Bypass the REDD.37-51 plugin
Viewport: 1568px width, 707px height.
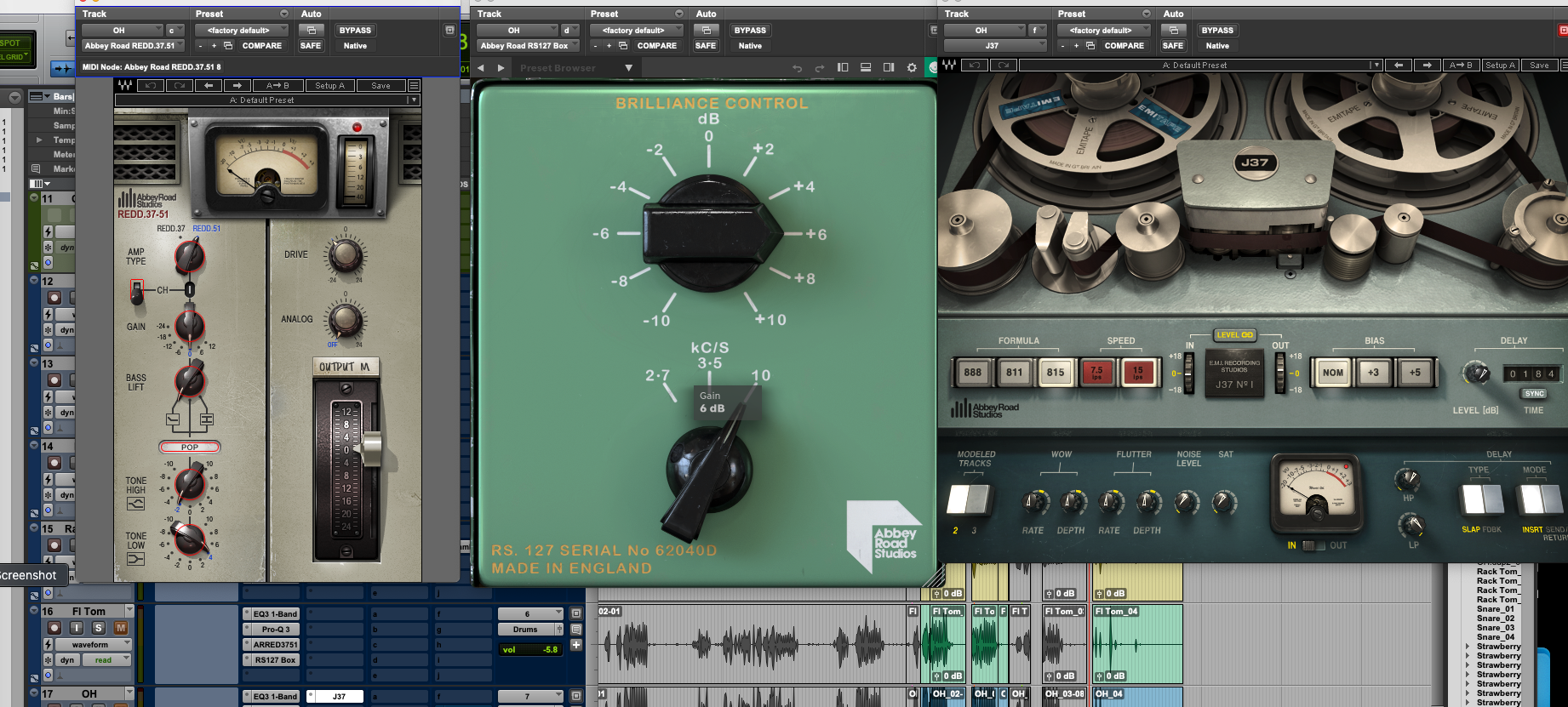(x=355, y=30)
